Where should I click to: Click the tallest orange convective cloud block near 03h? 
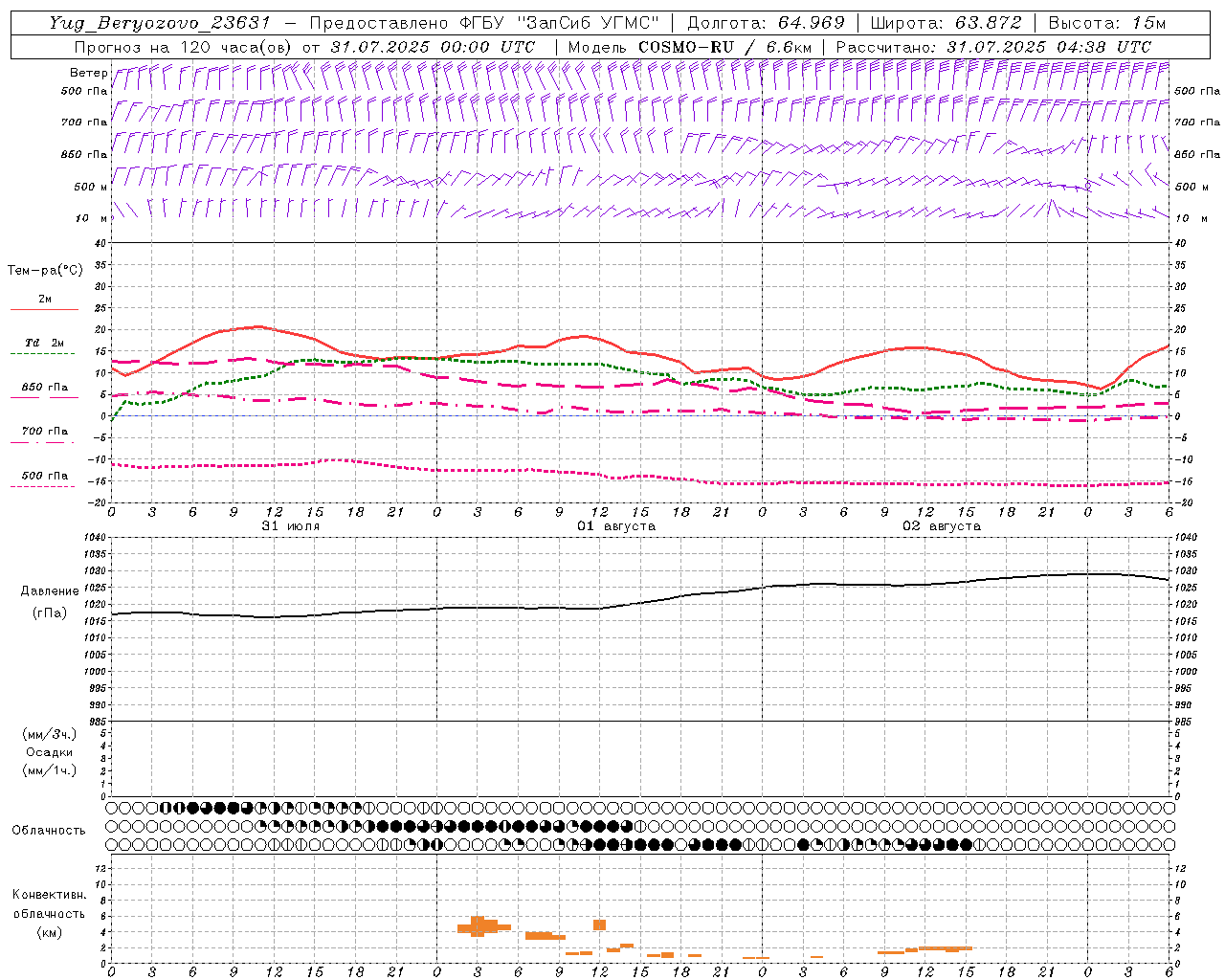click(478, 925)
